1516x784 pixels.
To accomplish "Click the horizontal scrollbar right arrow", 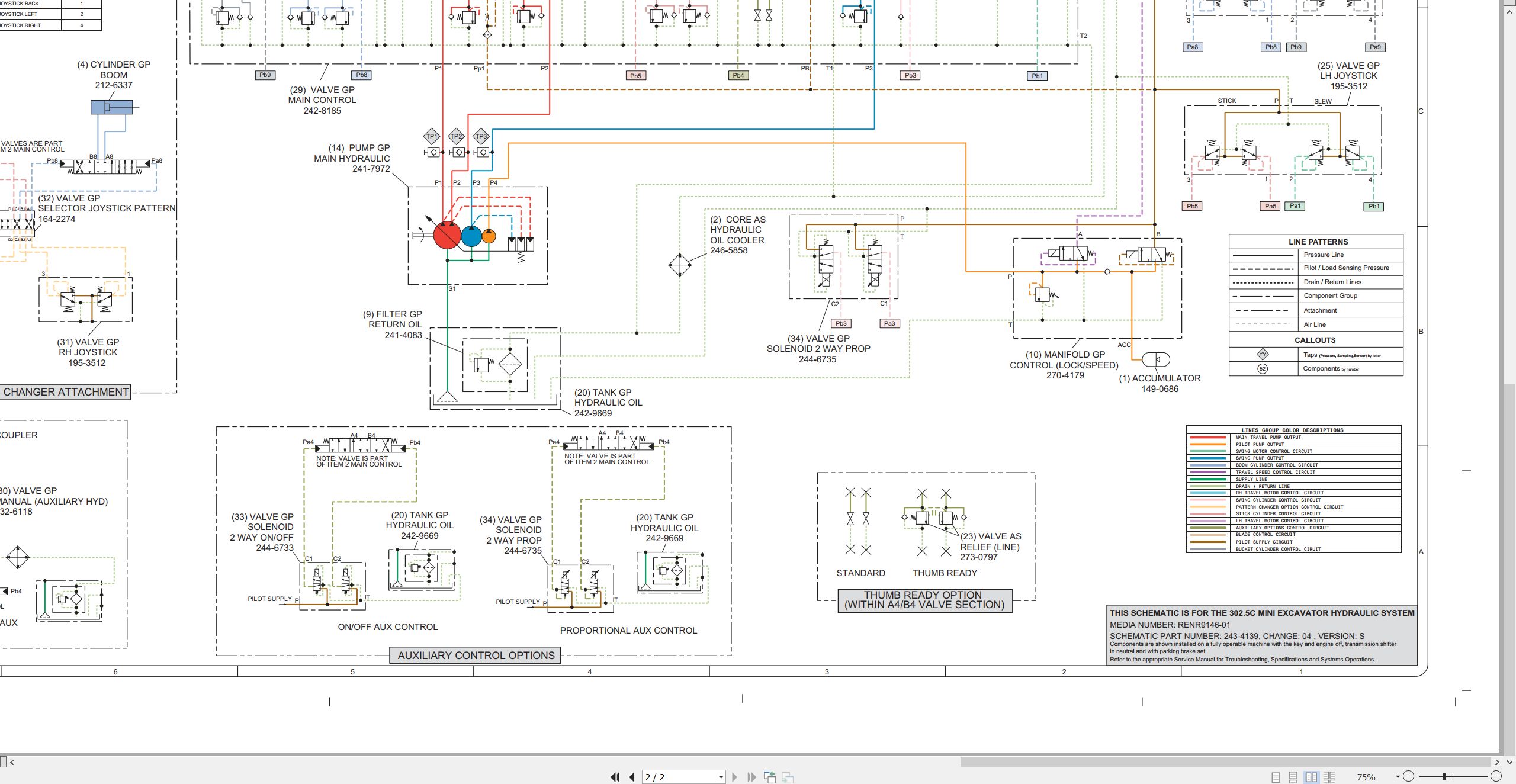I will pyautogui.click(x=1496, y=762).
